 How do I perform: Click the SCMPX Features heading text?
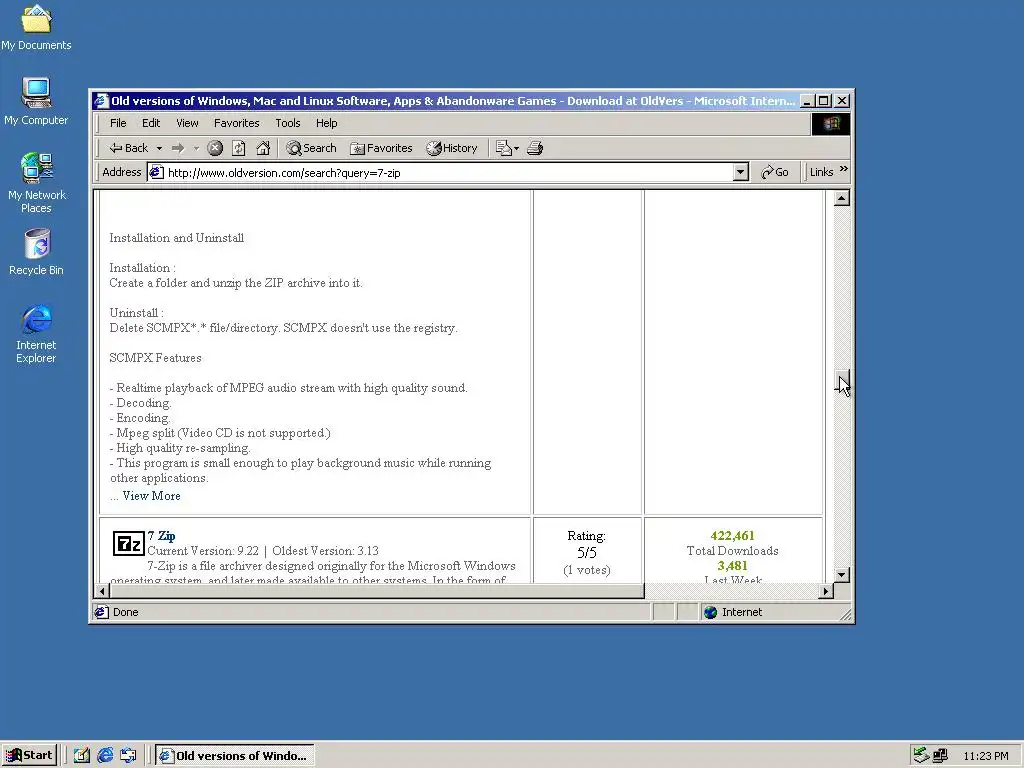(155, 358)
